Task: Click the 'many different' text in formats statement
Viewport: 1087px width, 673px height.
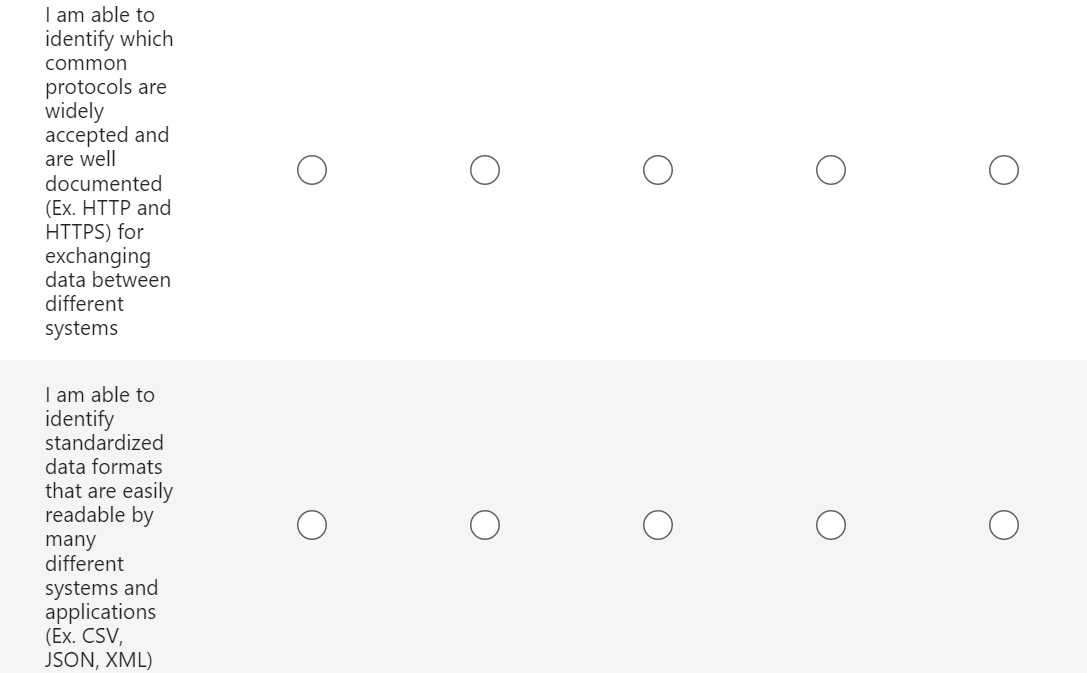Action: [84, 551]
